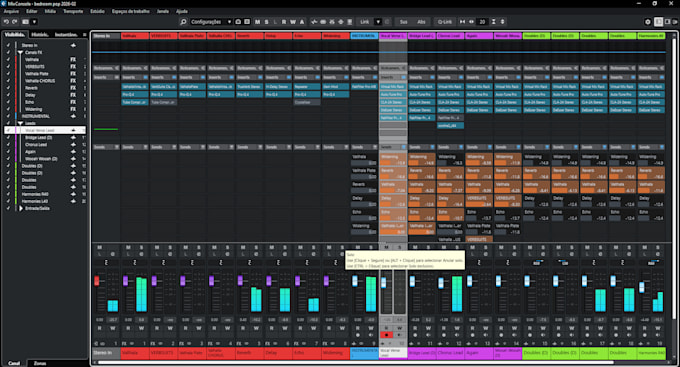The height and width of the screenshot is (367, 680).
Task: Collapse the Leads folder
Action: pyautogui.click(x=20, y=123)
